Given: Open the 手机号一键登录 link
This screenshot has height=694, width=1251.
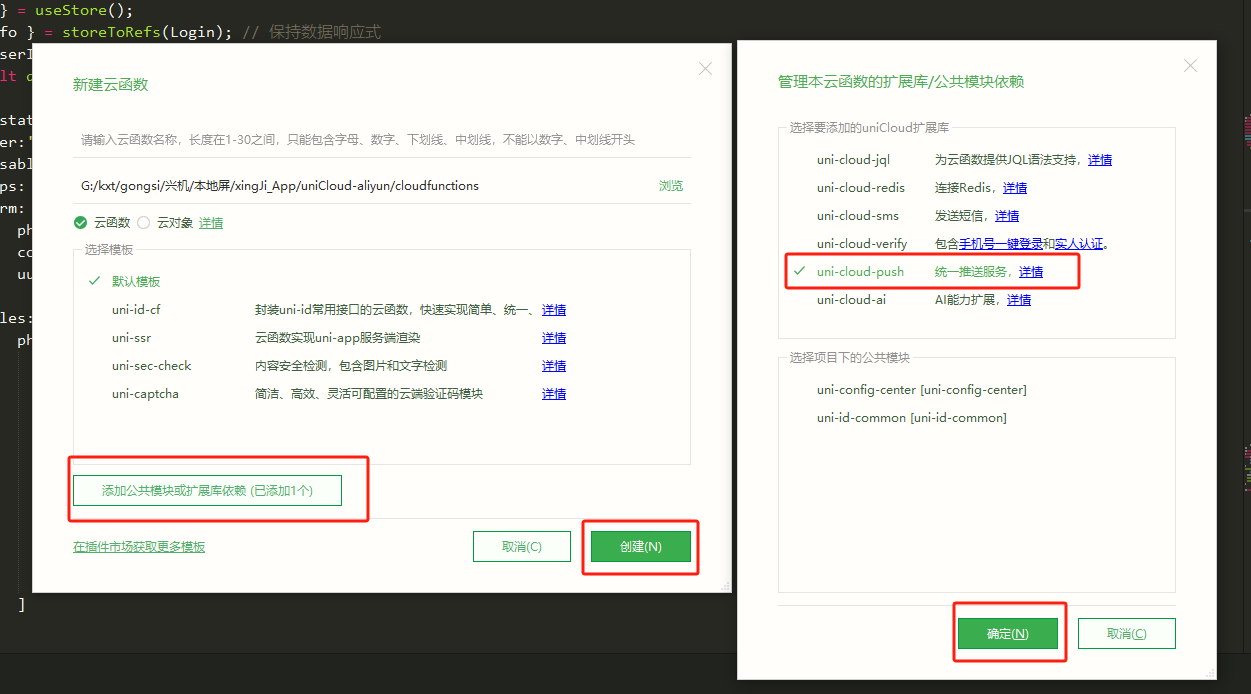Looking at the screenshot, I should pos(1001,244).
